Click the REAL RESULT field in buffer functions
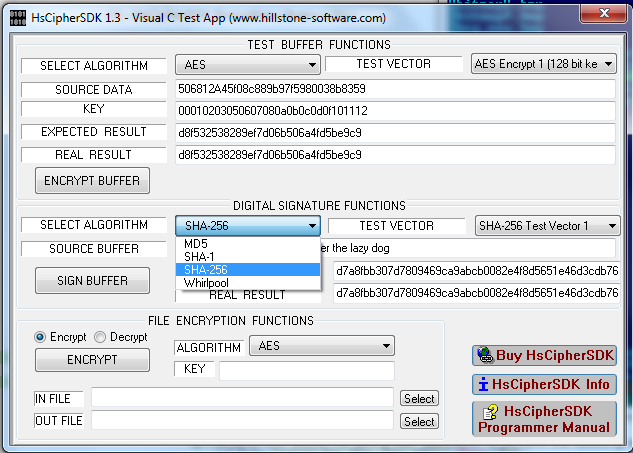 [395, 155]
